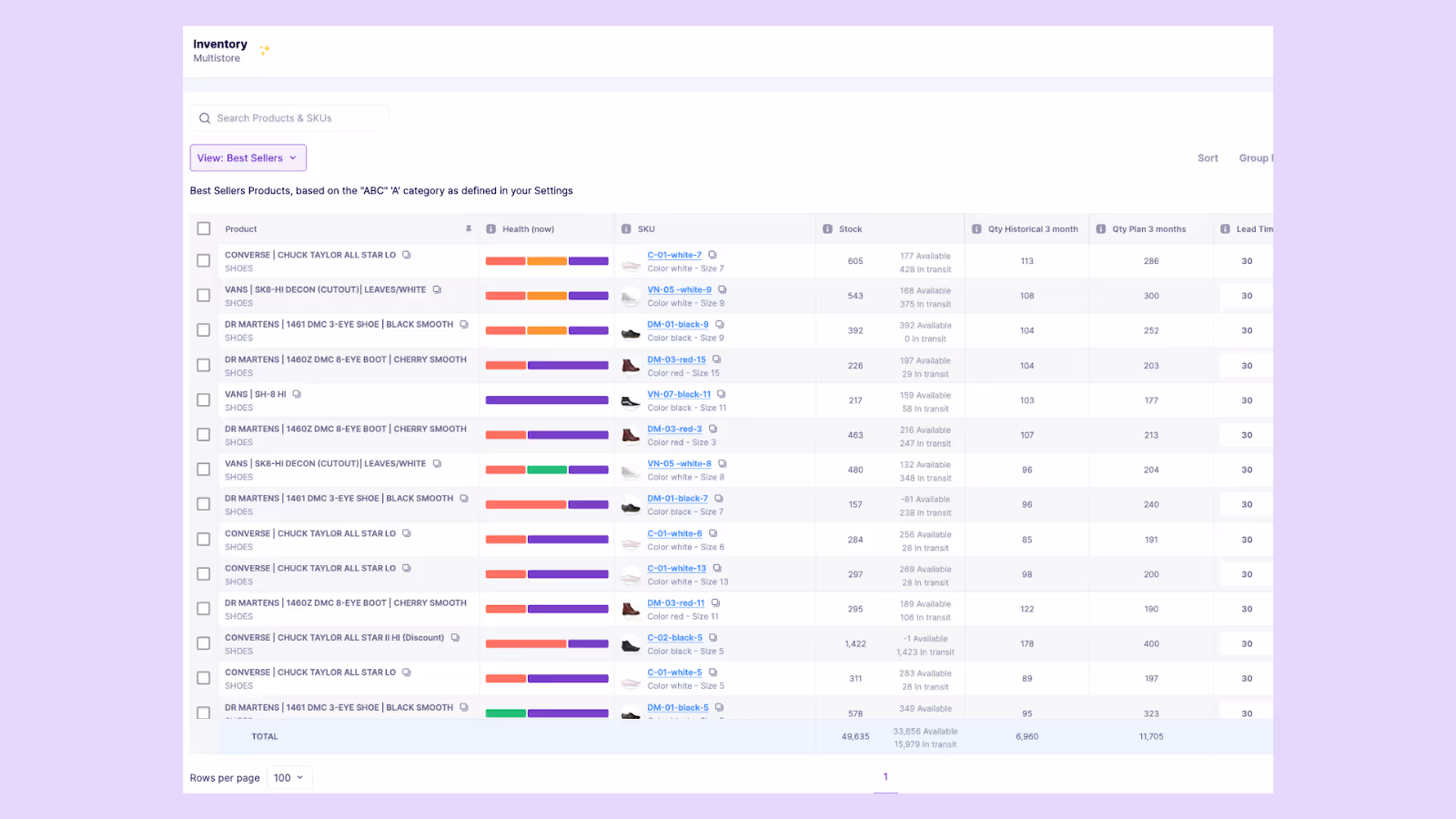
Task: Tick checkbox for VN-05-white-8 row
Action: 204,469
